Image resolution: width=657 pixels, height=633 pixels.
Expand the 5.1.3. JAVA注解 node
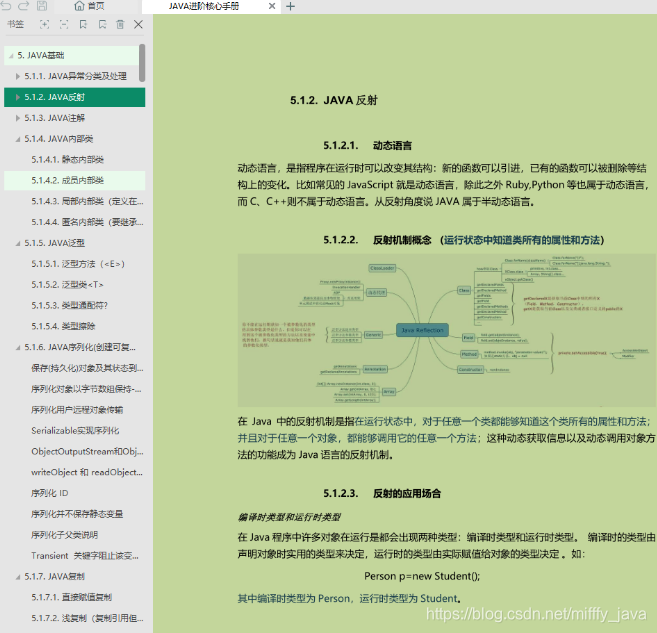[x=18, y=118]
